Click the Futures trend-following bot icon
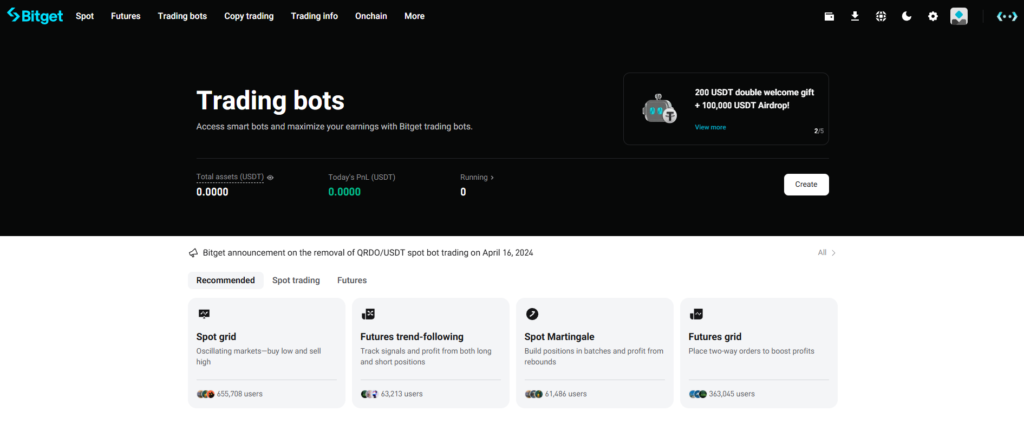This screenshot has height=431, width=1024. click(x=368, y=314)
